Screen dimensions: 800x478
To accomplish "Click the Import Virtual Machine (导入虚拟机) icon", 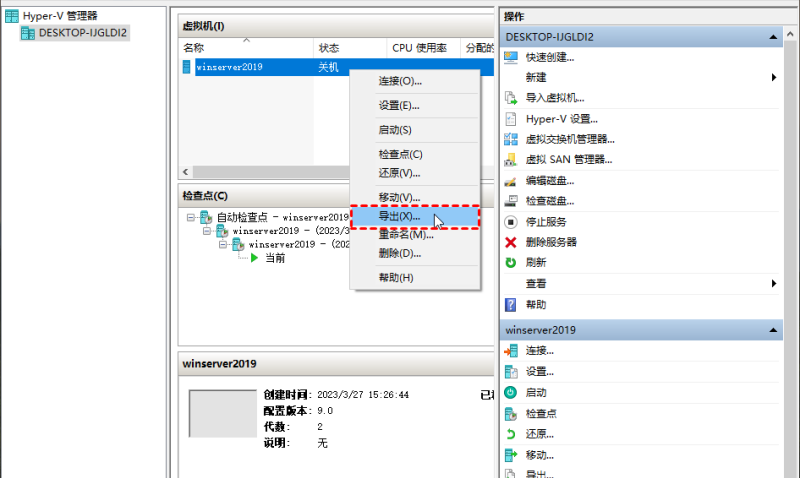I will click(511, 98).
